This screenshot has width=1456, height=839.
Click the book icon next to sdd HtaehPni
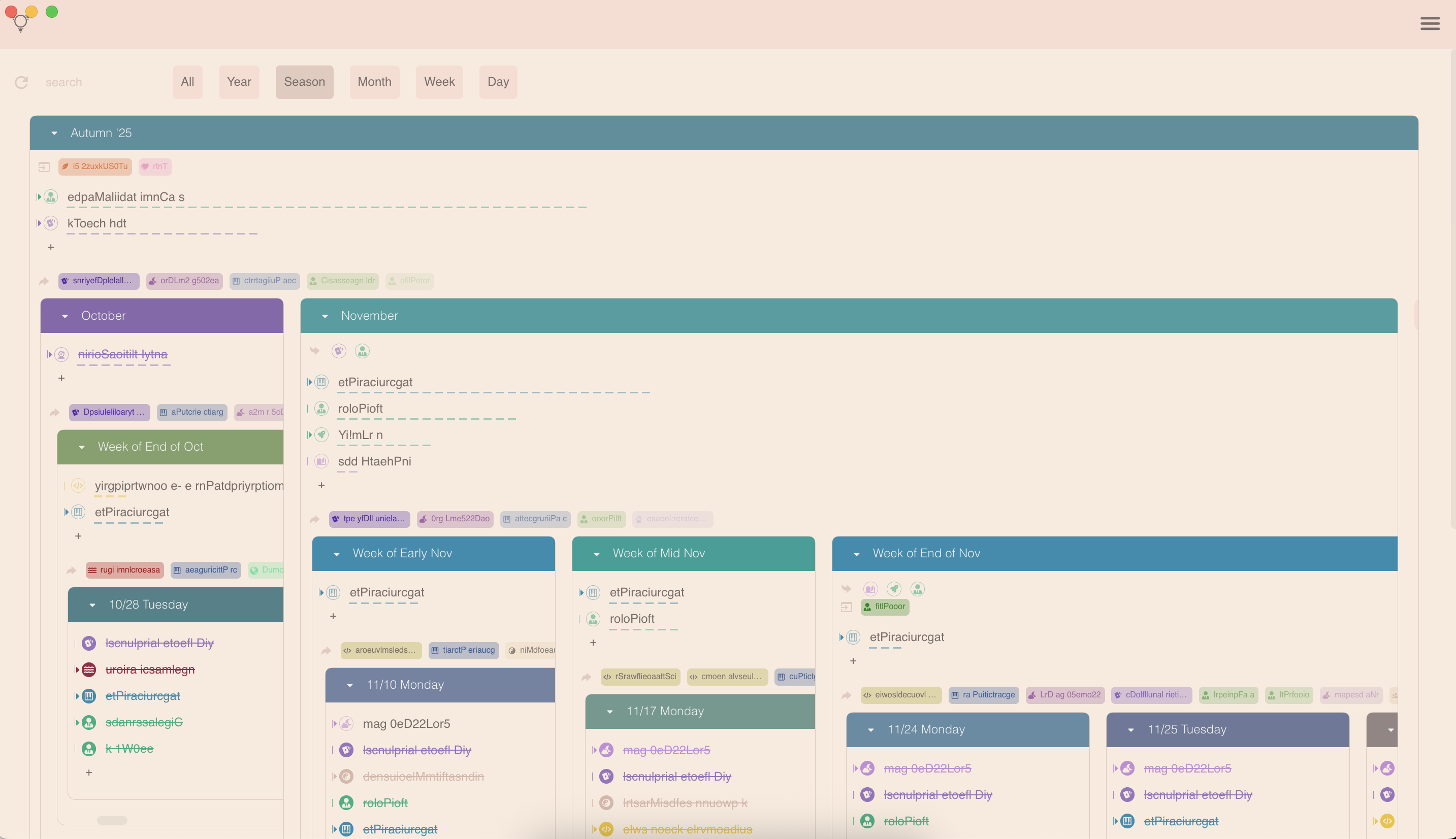coord(321,461)
